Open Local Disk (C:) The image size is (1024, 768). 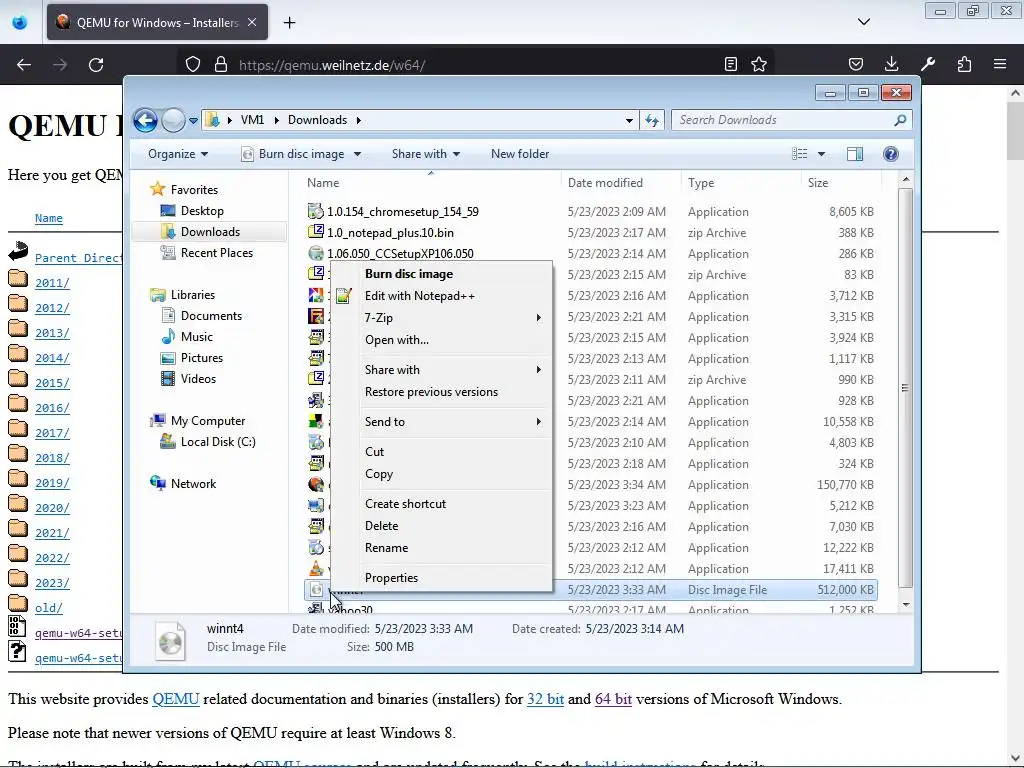click(x=217, y=442)
